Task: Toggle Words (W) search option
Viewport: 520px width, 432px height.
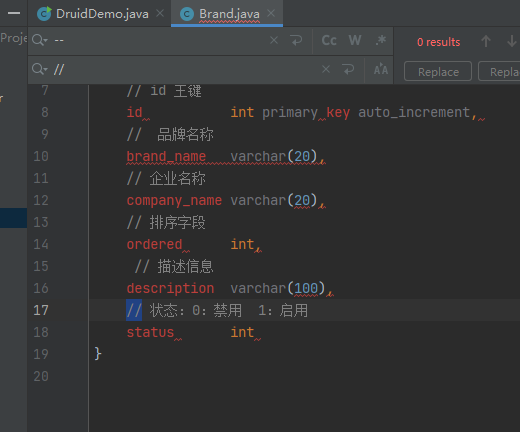Action: pos(355,40)
